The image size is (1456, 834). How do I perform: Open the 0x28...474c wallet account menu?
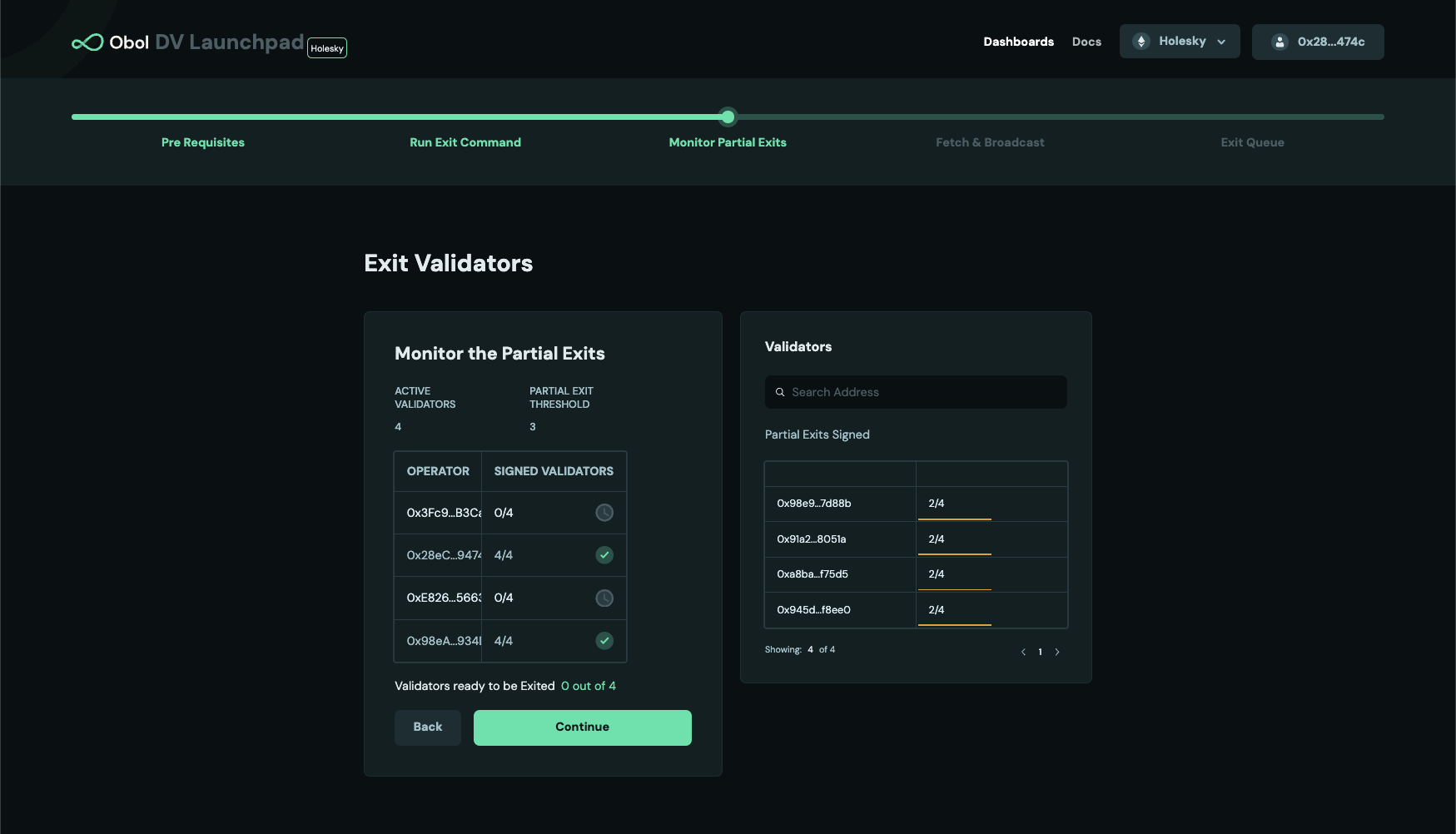pos(1318,42)
